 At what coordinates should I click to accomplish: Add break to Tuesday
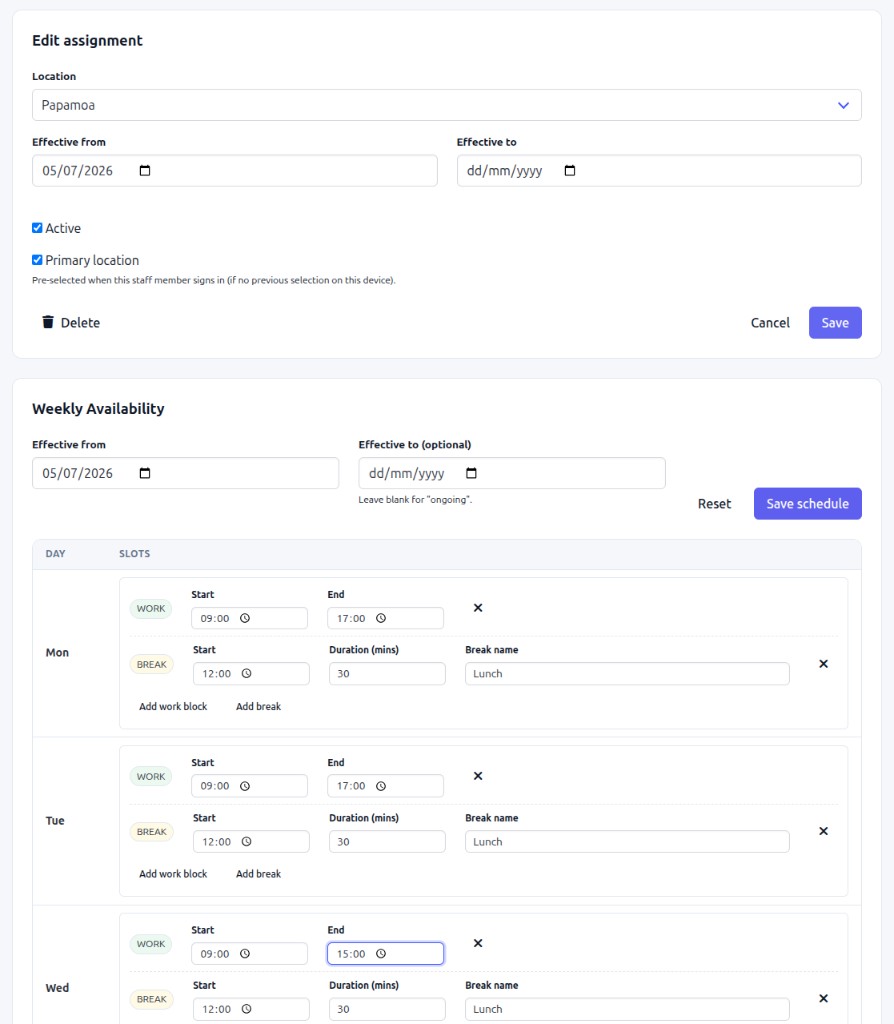[258, 874]
